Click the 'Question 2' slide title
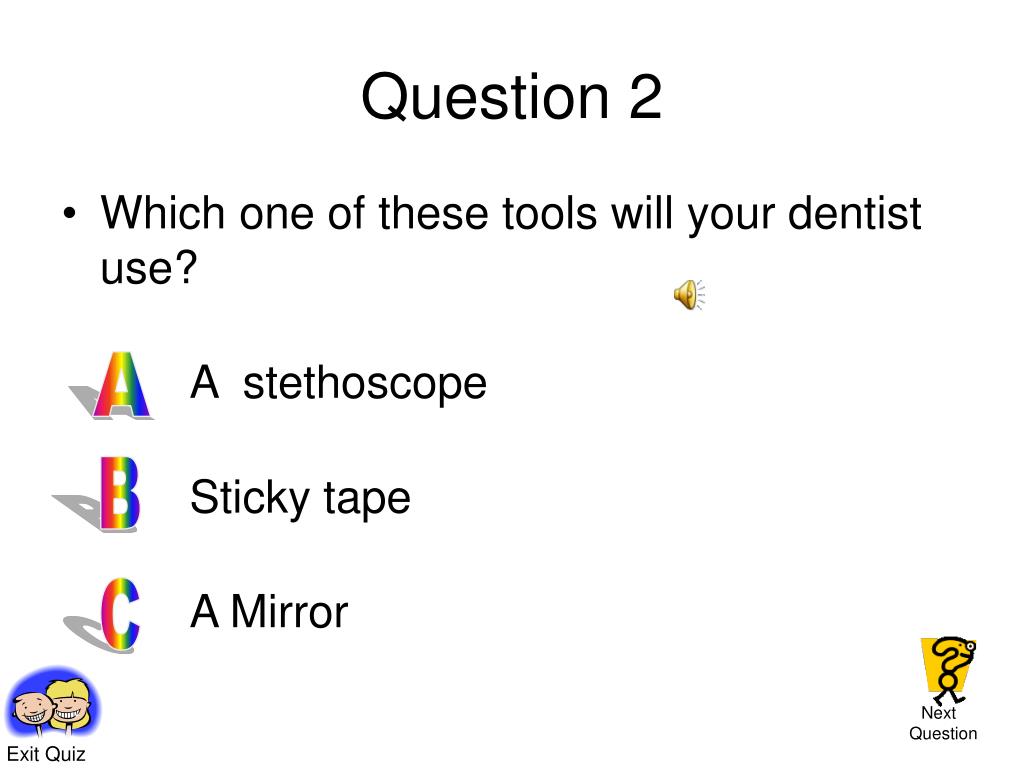Screen dimensions: 1024x768 point(512,97)
